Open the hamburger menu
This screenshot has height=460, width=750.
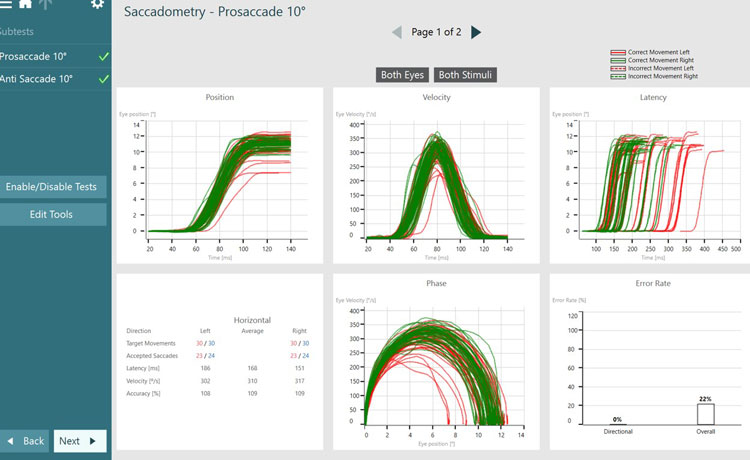coord(5,5)
